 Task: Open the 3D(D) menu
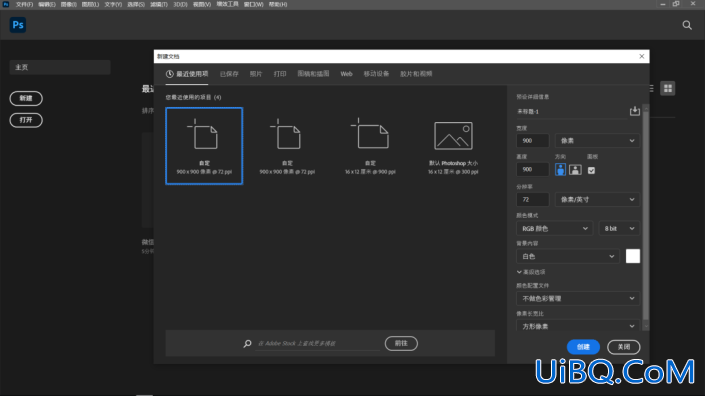click(180, 4)
